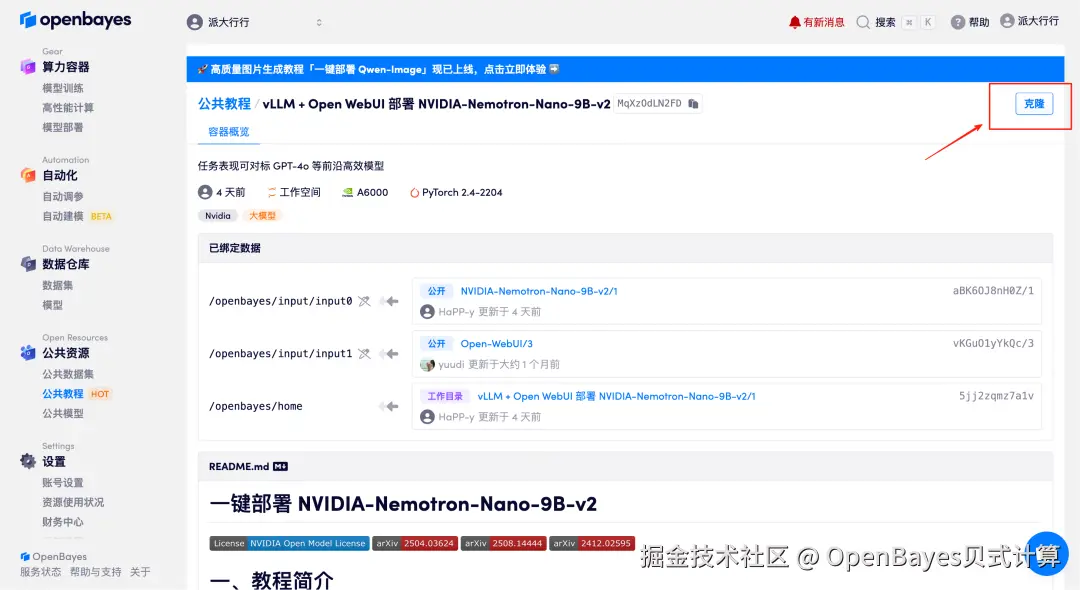Screen dimensions: 1080x590
Task: Click the bell notification icon 有新消息
Action: coord(794,22)
